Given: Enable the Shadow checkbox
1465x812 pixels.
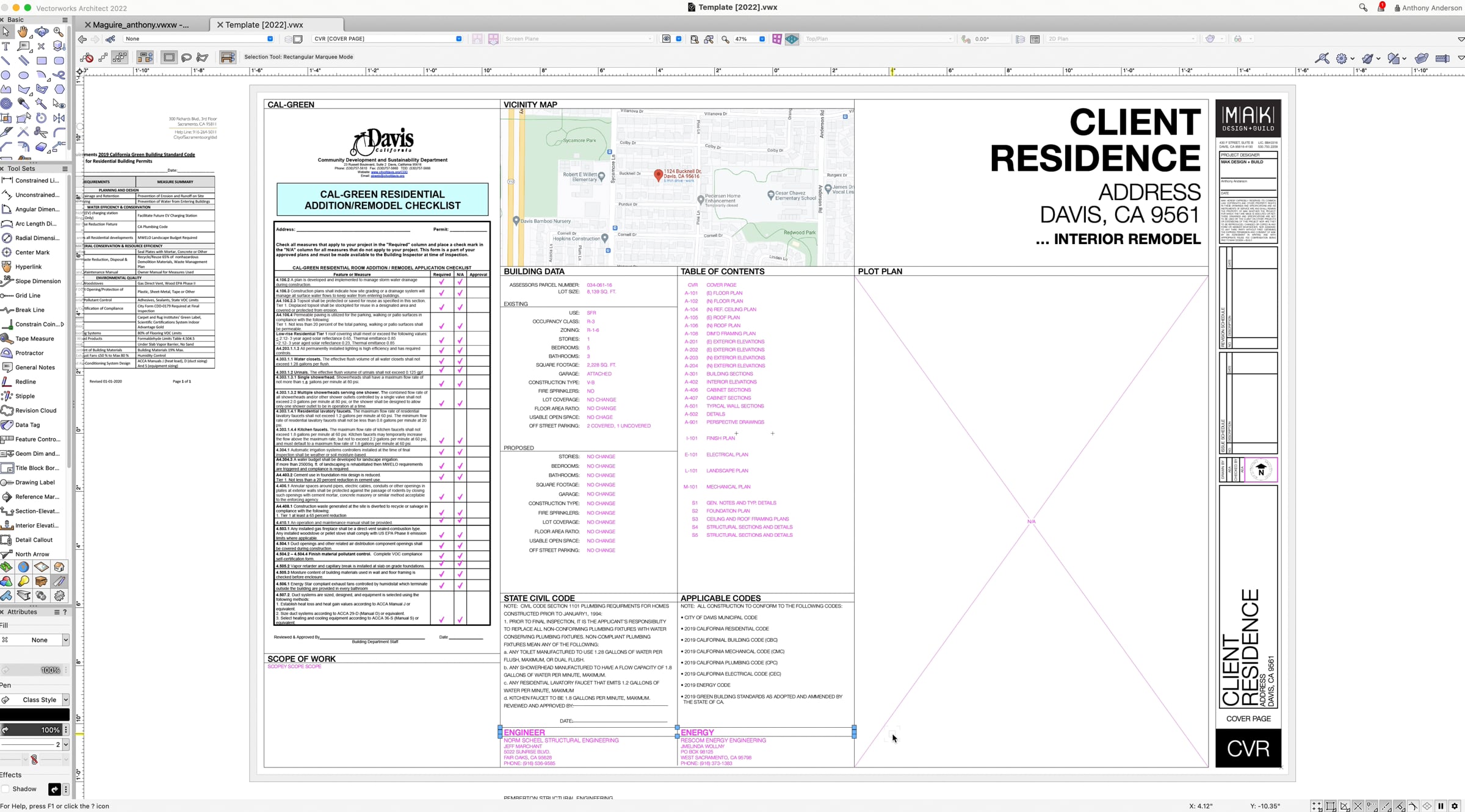Looking at the screenshot, I should pos(5,789).
